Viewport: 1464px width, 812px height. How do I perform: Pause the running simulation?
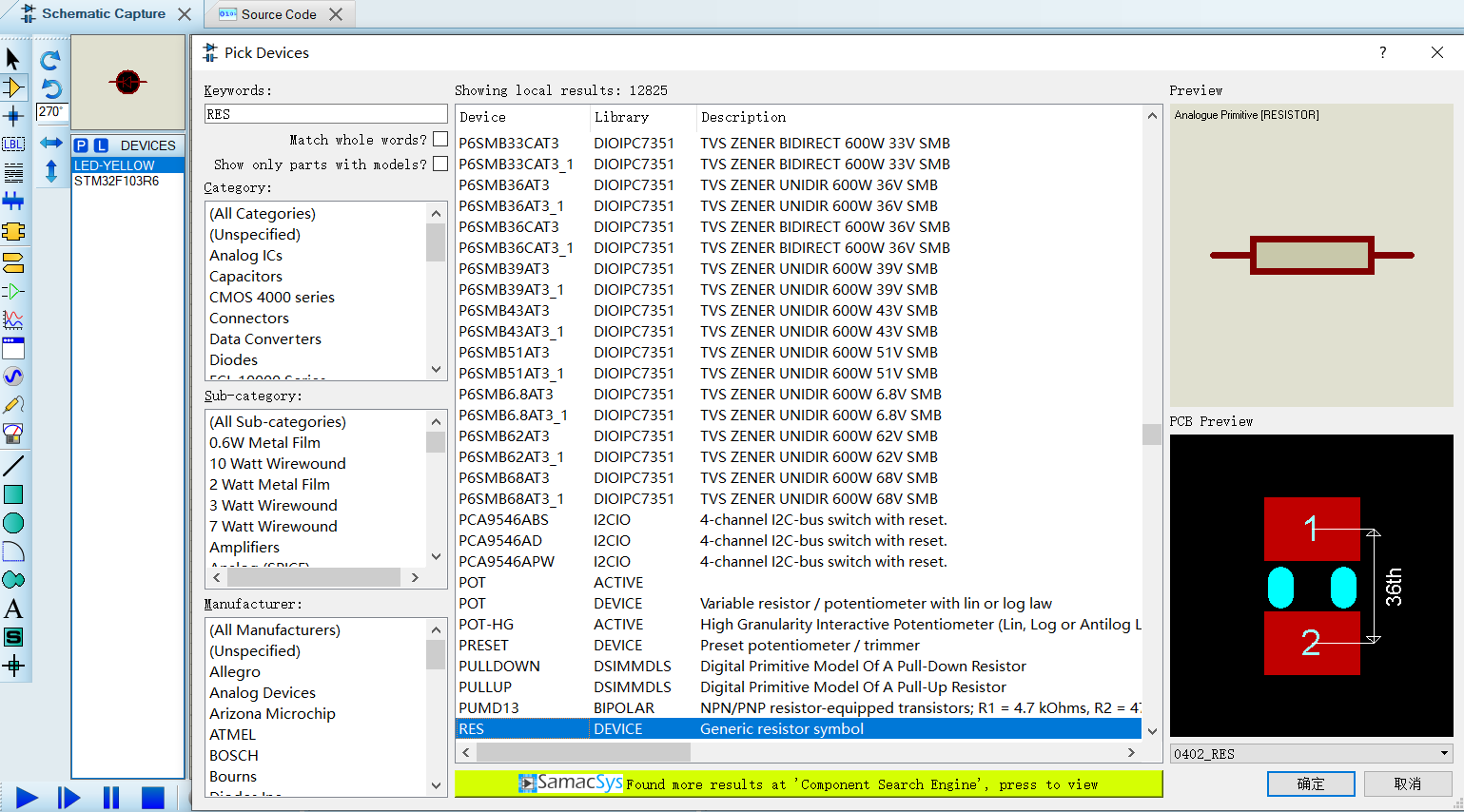[x=111, y=798]
